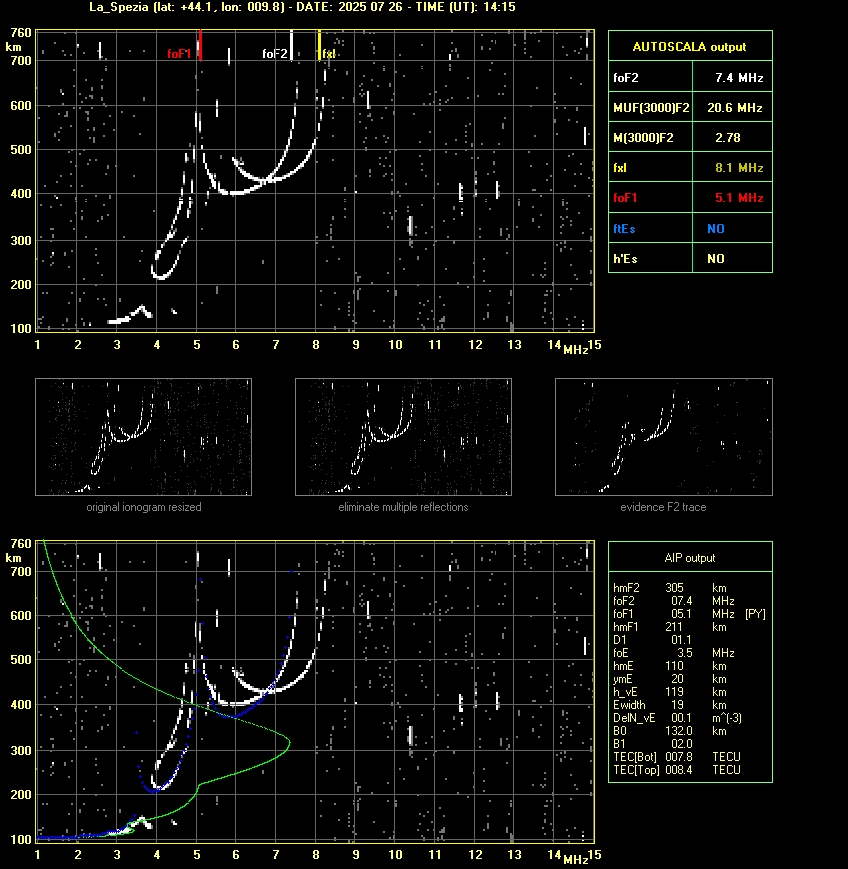
Task: Click the foF2 label in AUTOSCALA table
Action: click(626, 78)
